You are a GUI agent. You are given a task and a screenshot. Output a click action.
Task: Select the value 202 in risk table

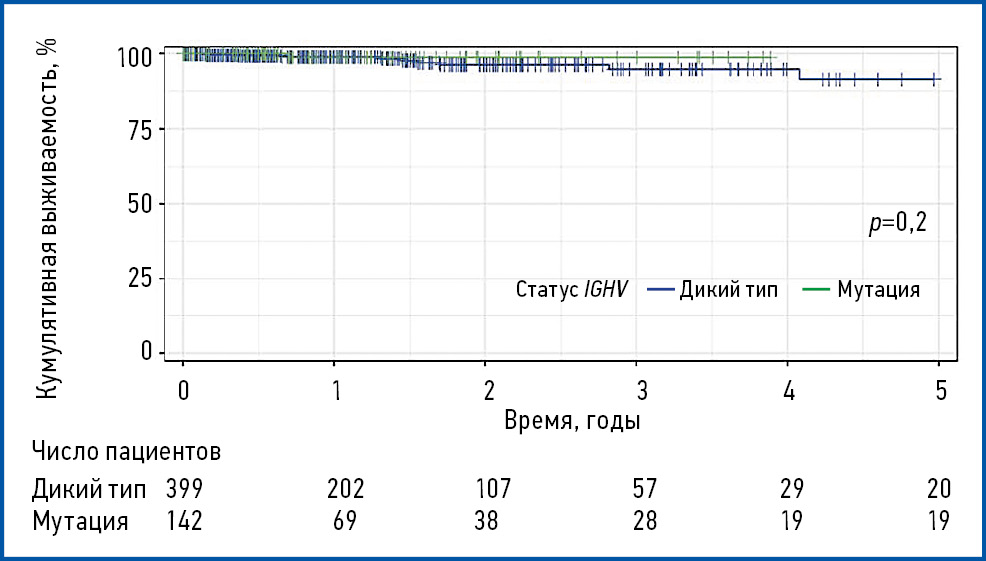click(345, 489)
